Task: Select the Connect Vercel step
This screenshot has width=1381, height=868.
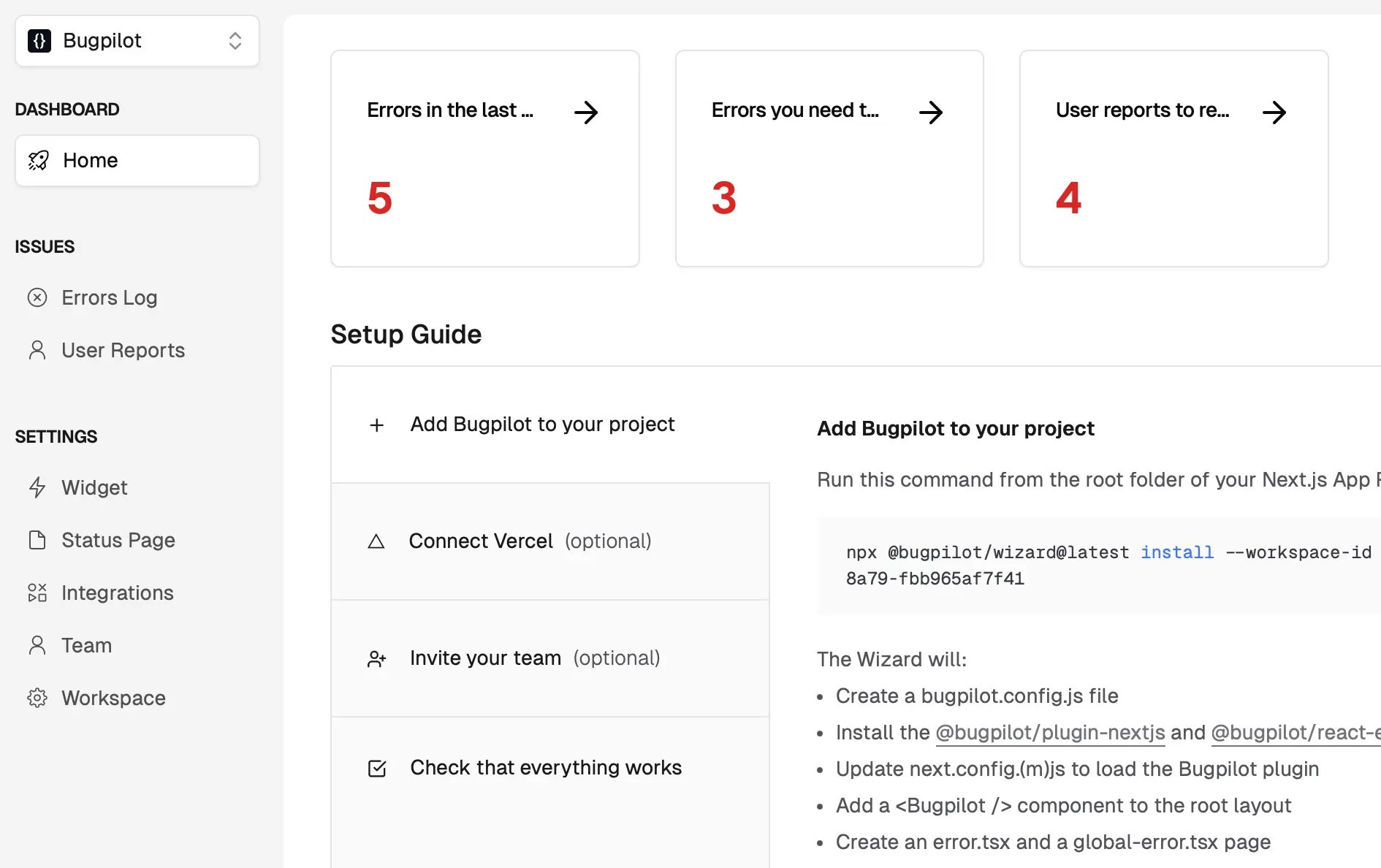Action: coord(550,541)
